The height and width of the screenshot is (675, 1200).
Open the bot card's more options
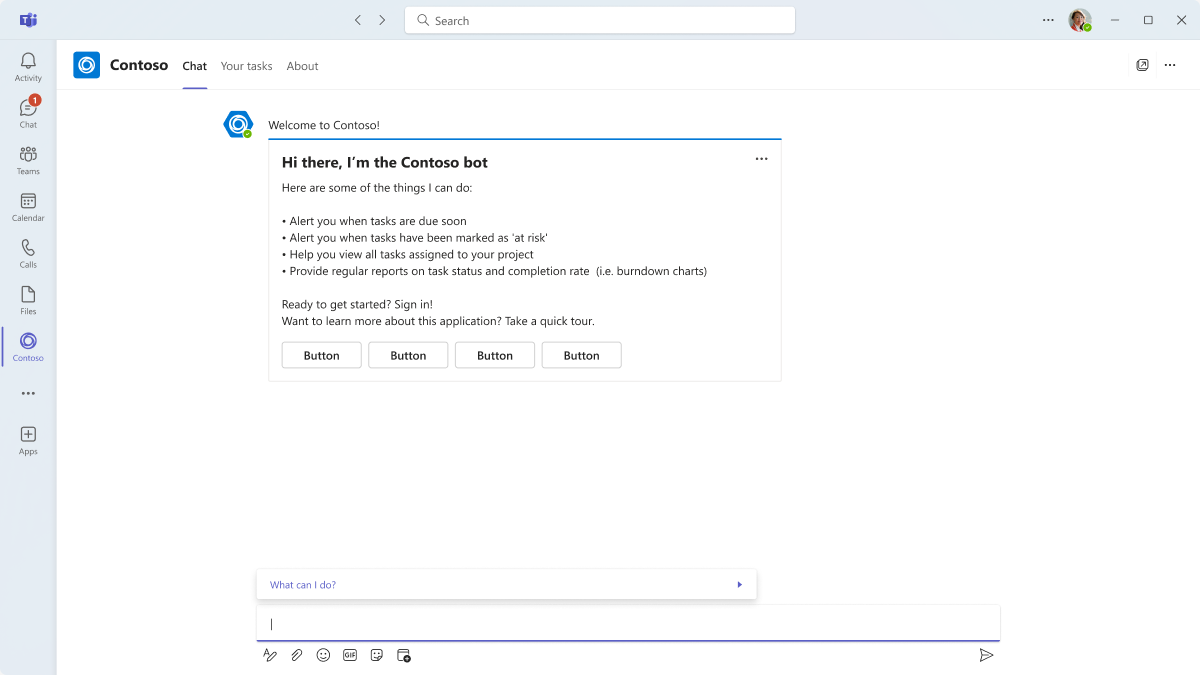tap(762, 158)
